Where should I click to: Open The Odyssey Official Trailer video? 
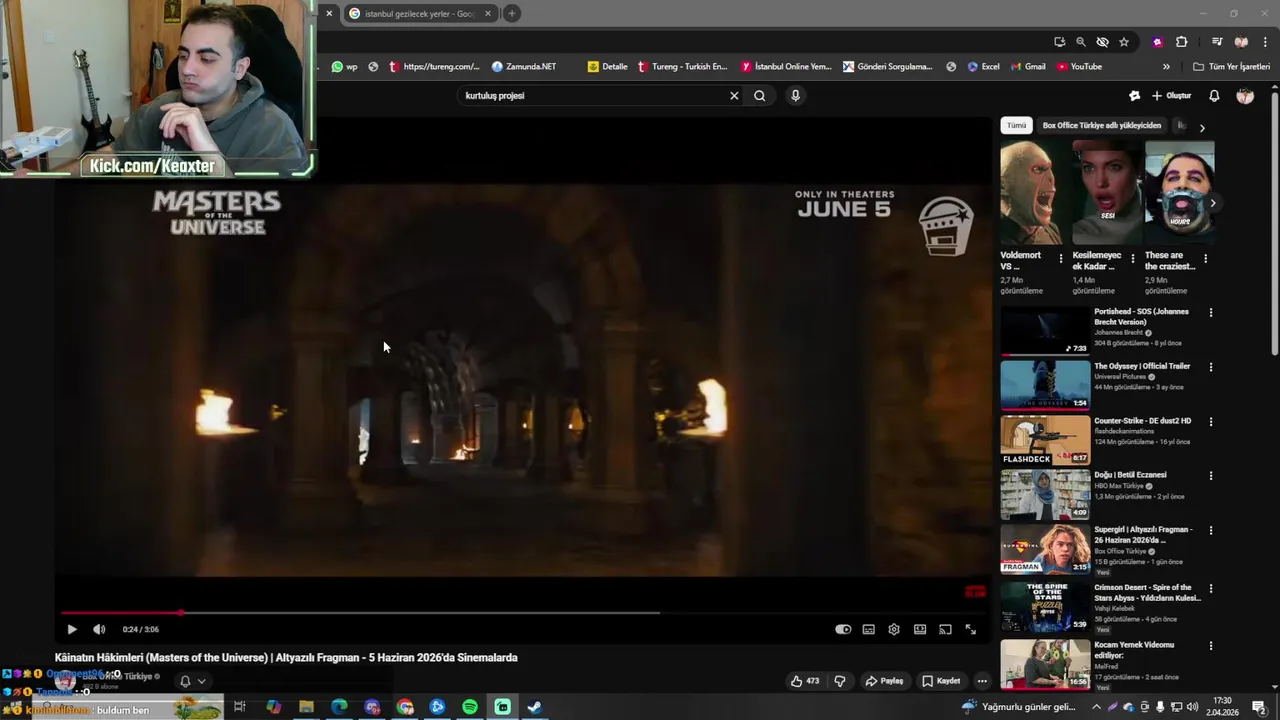point(1046,385)
